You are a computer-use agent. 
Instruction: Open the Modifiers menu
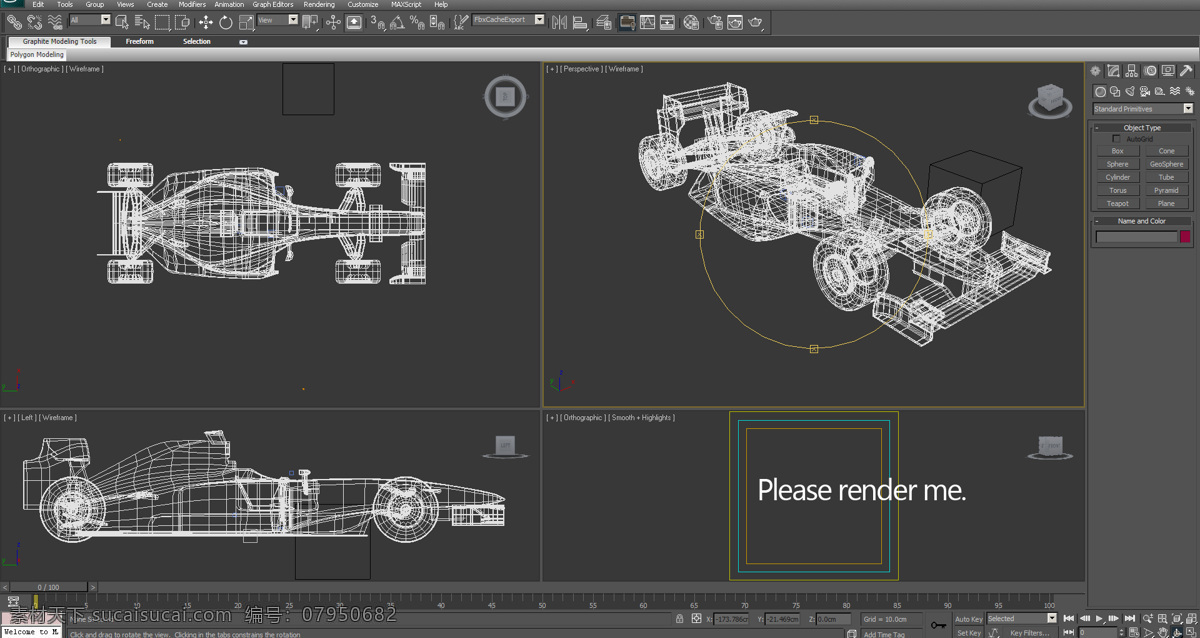click(x=192, y=5)
